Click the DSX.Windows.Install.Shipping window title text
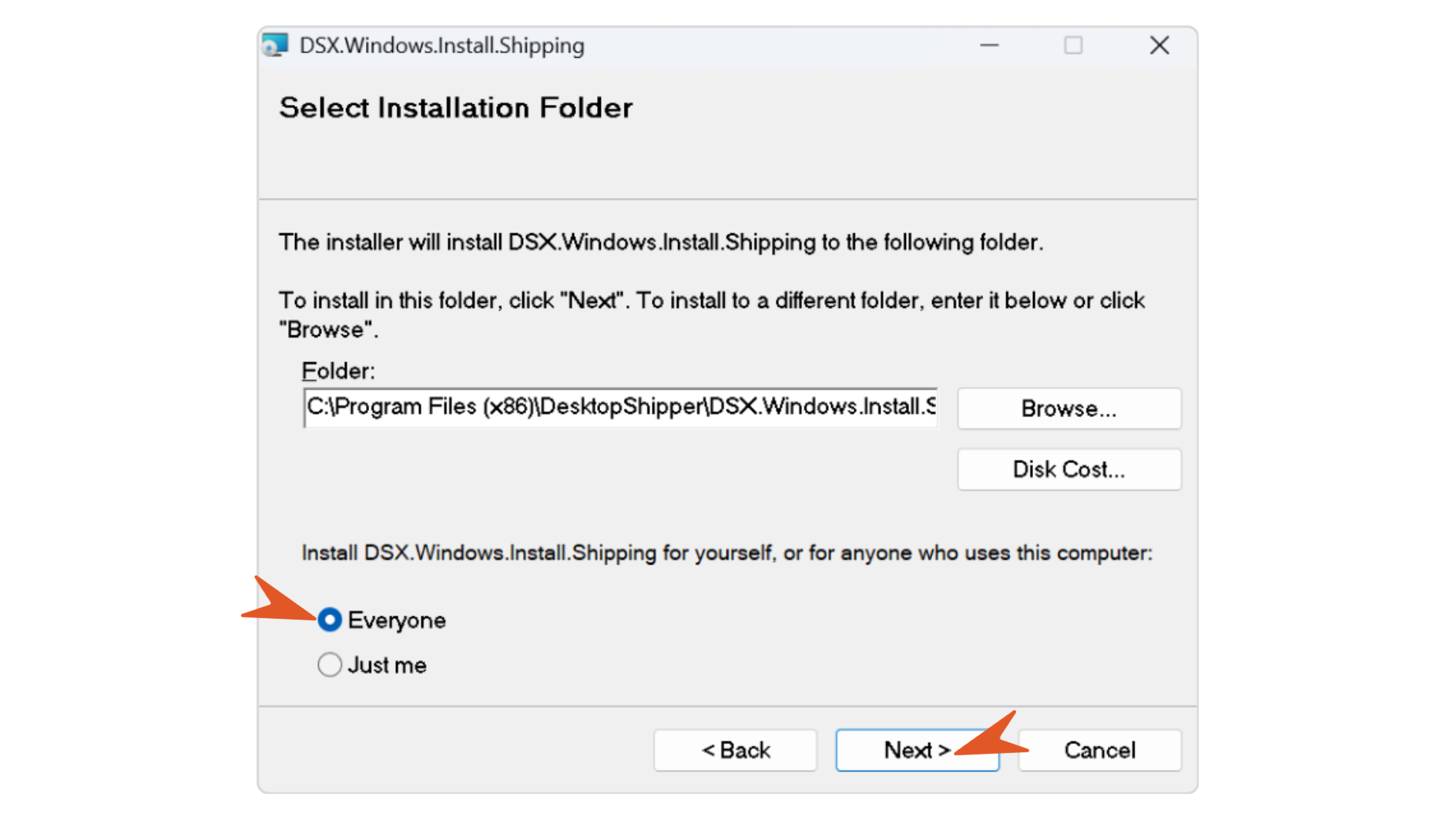Image resolution: width=1456 pixels, height=820 pixels. coord(442,45)
